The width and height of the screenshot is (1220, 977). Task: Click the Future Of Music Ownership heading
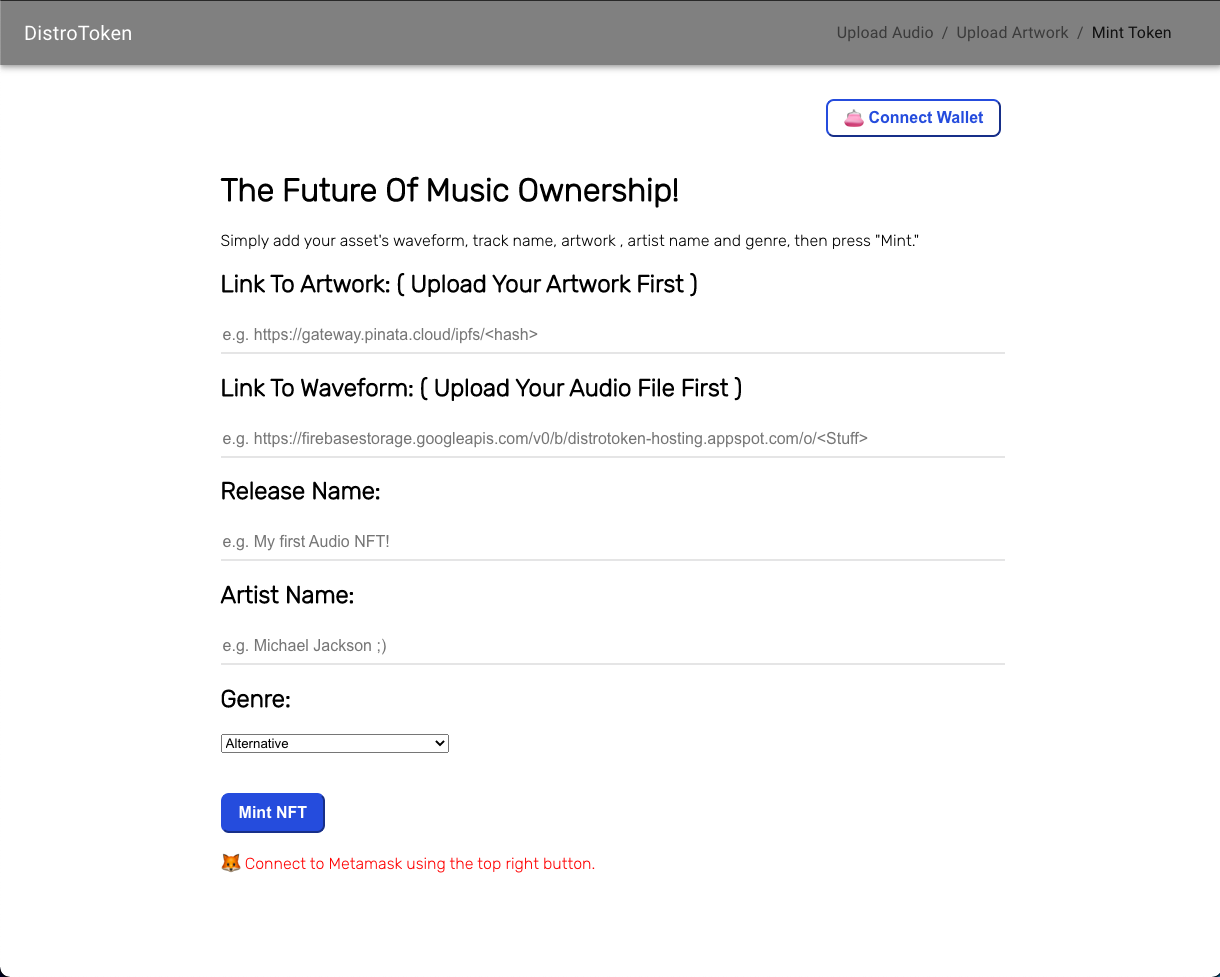(449, 191)
